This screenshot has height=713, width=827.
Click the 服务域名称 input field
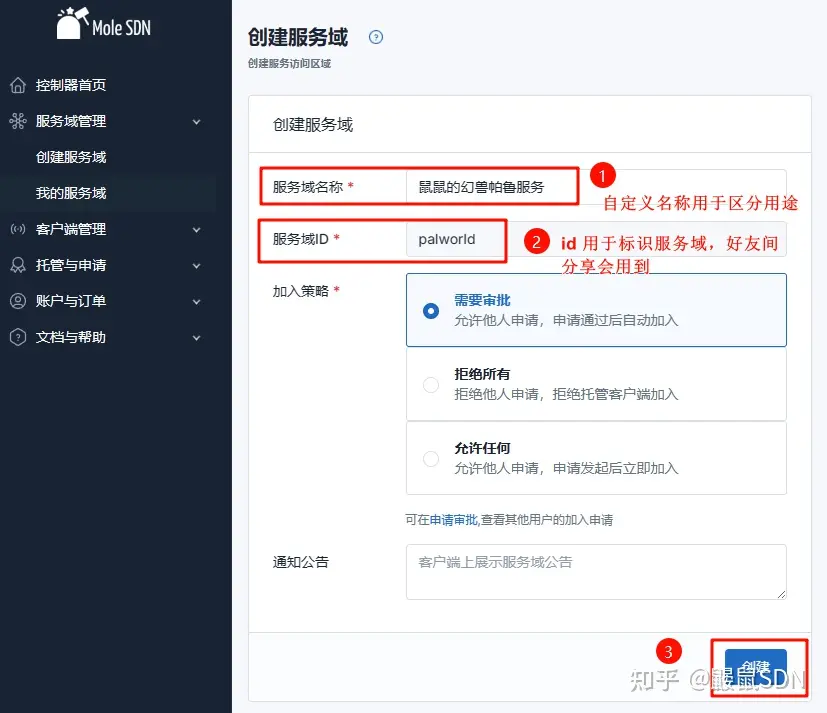pos(596,187)
